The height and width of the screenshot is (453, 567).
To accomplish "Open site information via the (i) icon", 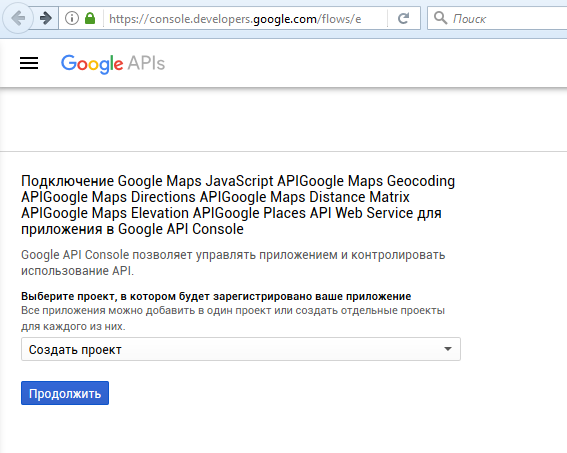I will point(72,18).
